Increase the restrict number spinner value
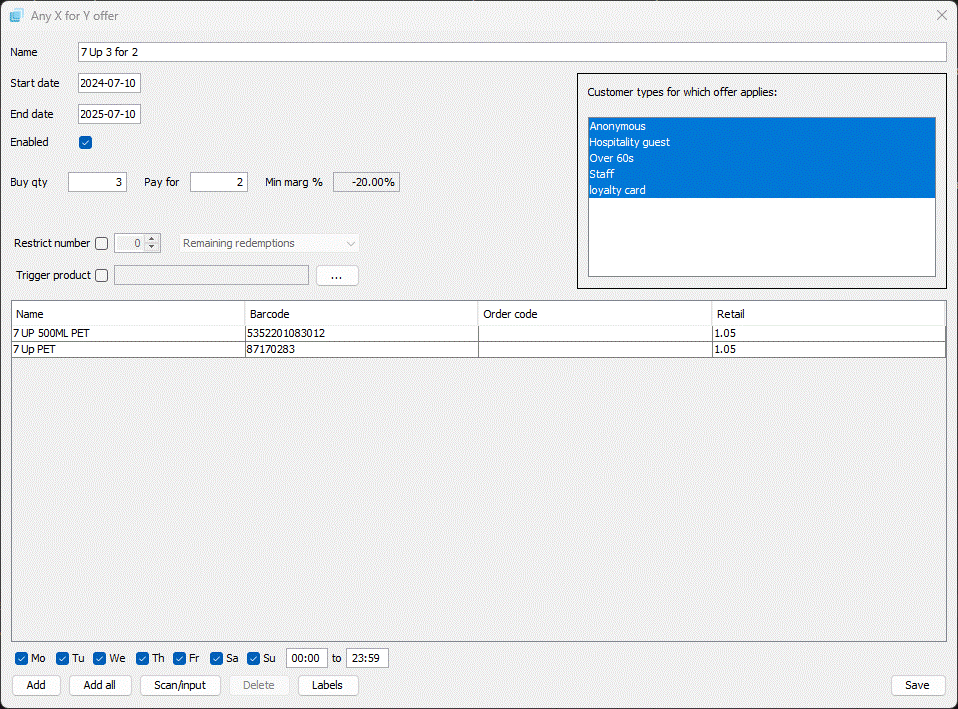Viewport: 958px width, 709px height. (152, 238)
